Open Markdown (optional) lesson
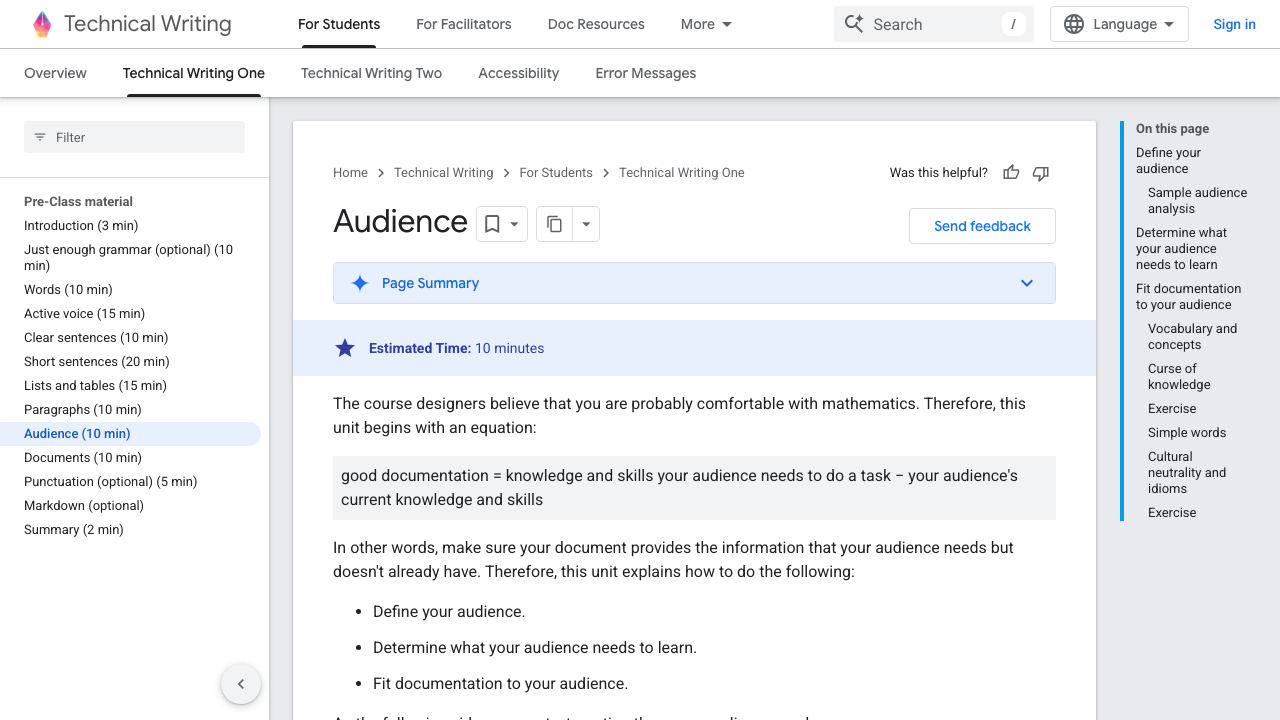Viewport: 1280px width, 720px height. point(84,506)
